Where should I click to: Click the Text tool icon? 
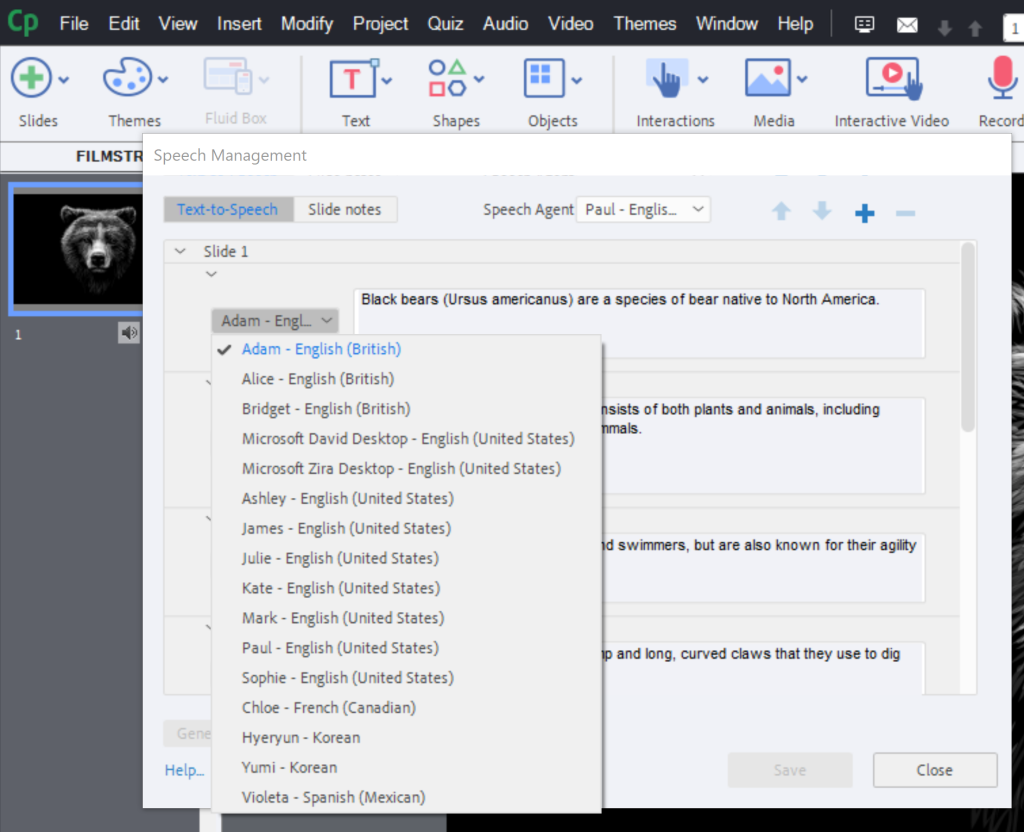coord(353,79)
